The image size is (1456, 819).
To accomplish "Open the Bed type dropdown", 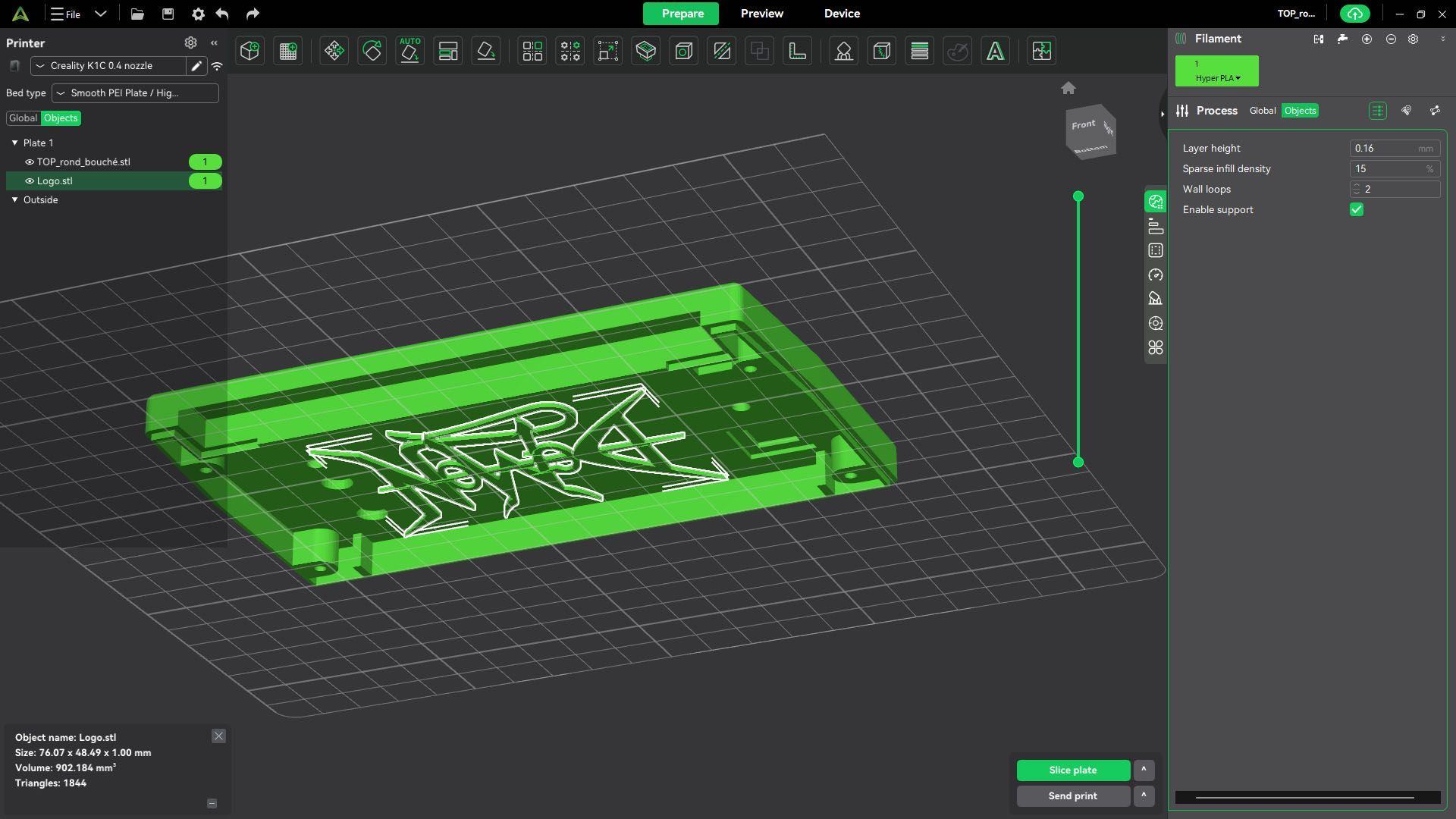I will coord(135,93).
